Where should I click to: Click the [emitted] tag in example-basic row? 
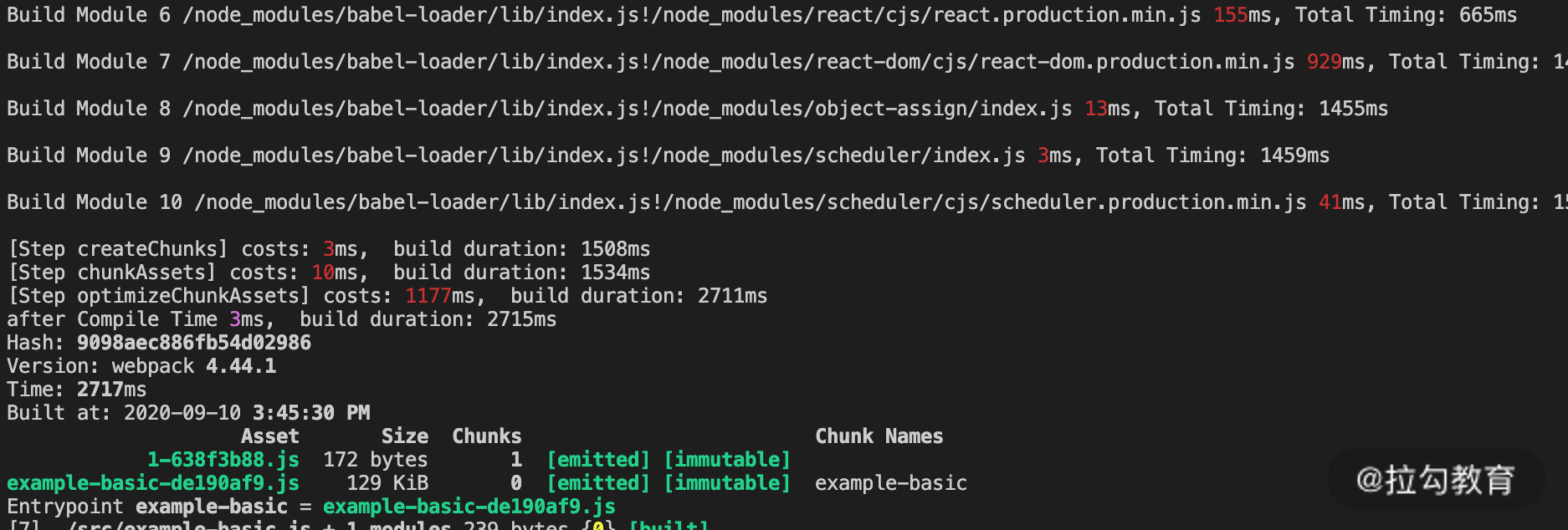click(x=597, y=483)
